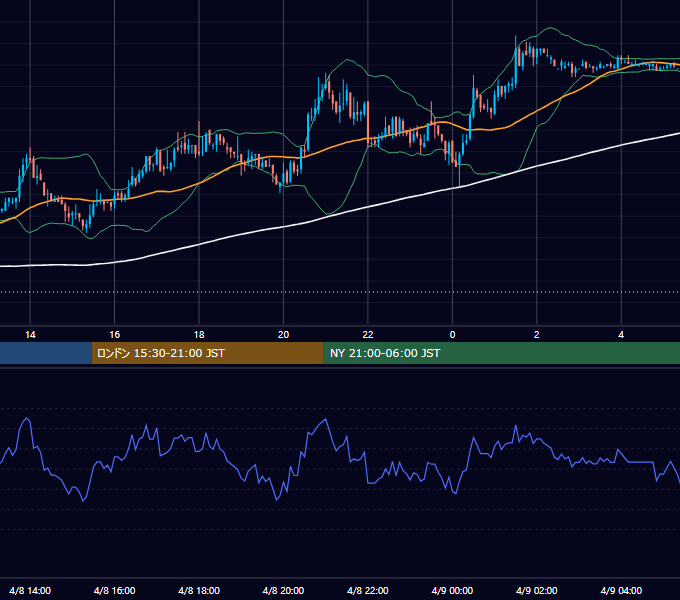Click the 4/9 02:00 oscillator time label
This screenshot has height=600, width=680.
coord(536,590)
